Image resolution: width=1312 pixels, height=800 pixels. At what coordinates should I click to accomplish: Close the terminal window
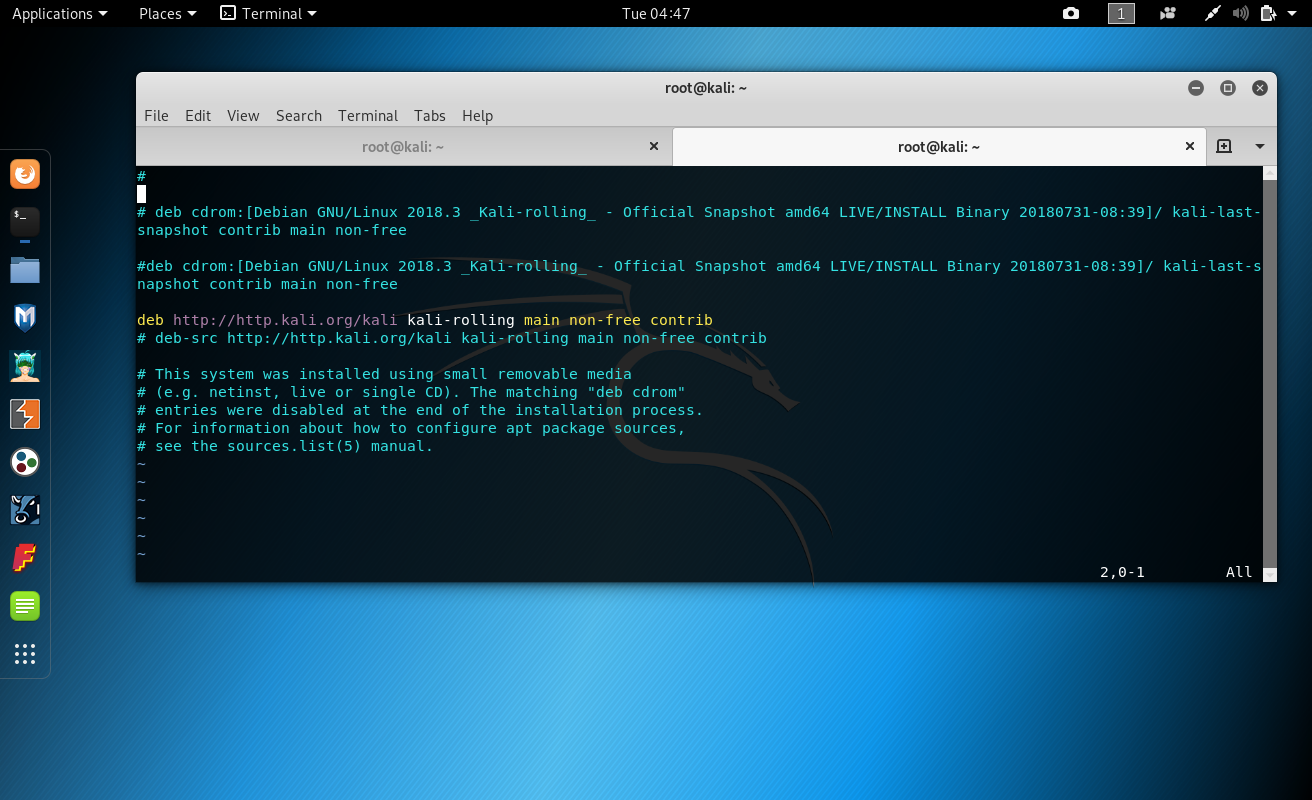(1260, 88)
